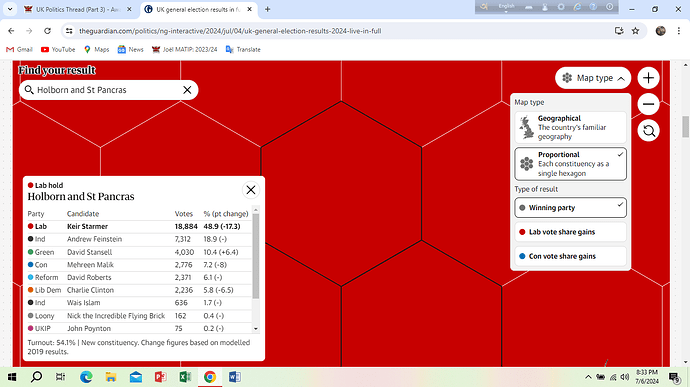Clear the constituency search with X icon

[187, 90]
